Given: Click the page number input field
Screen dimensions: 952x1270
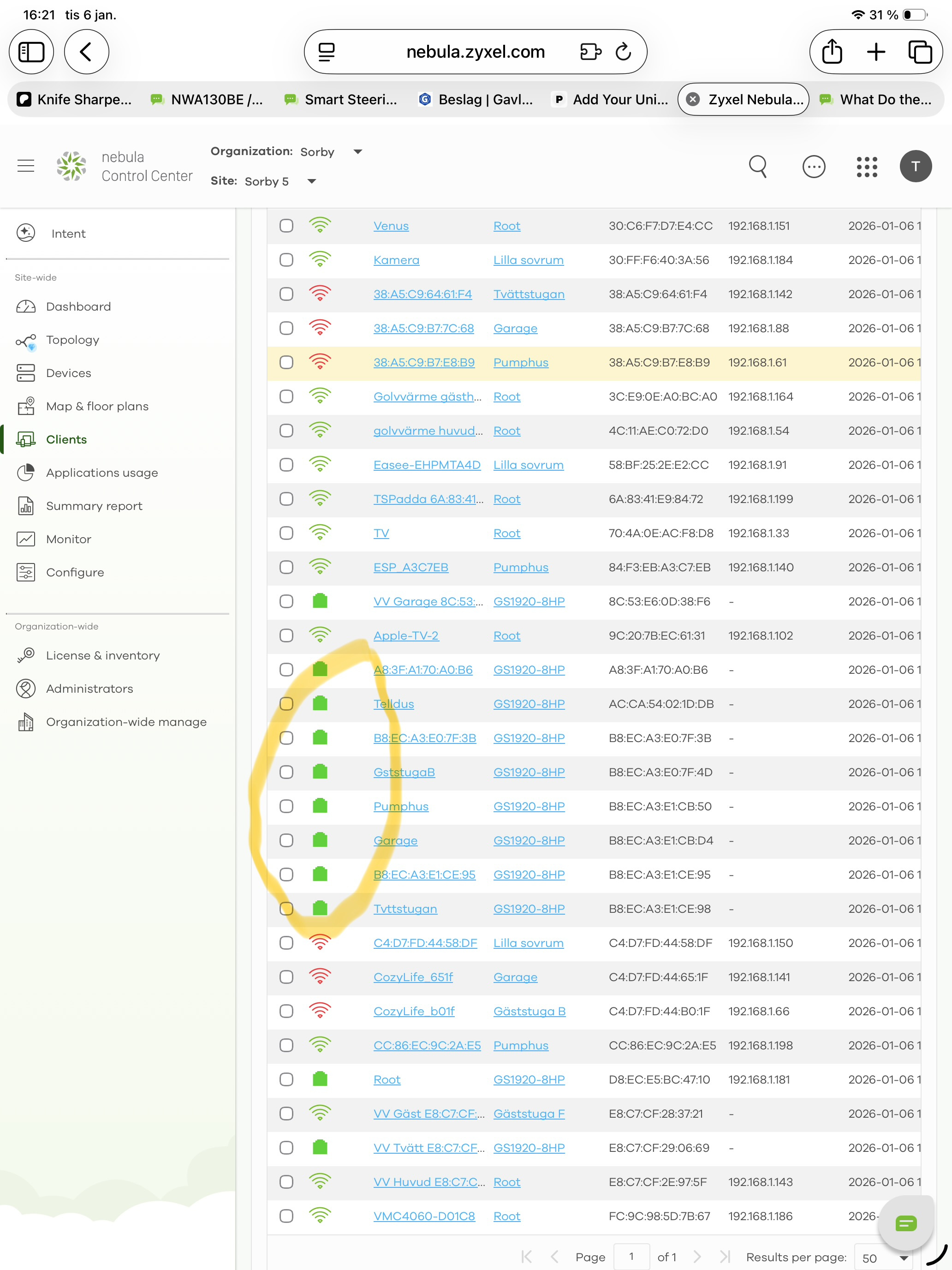Looking at the screenshot, I should [631, 1257].
